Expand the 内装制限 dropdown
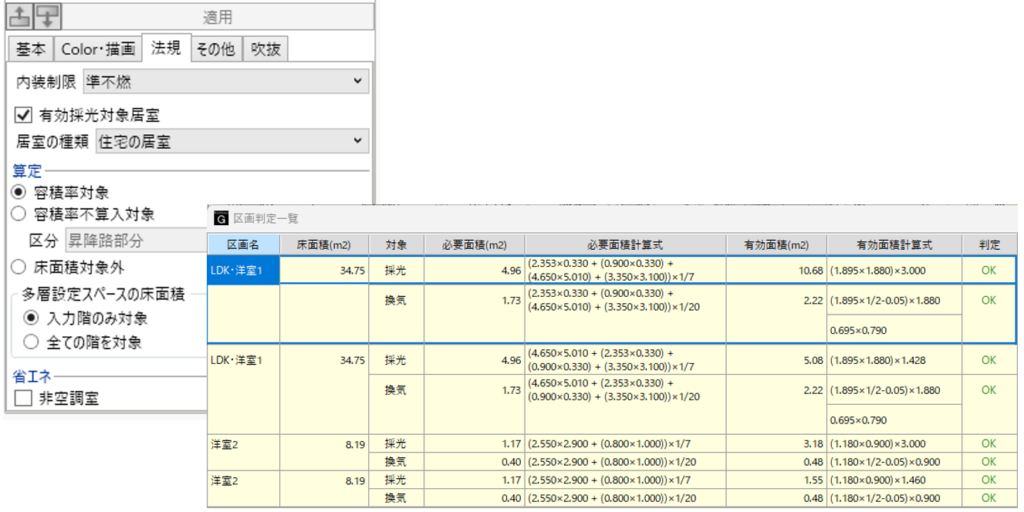 coord(225,81)
